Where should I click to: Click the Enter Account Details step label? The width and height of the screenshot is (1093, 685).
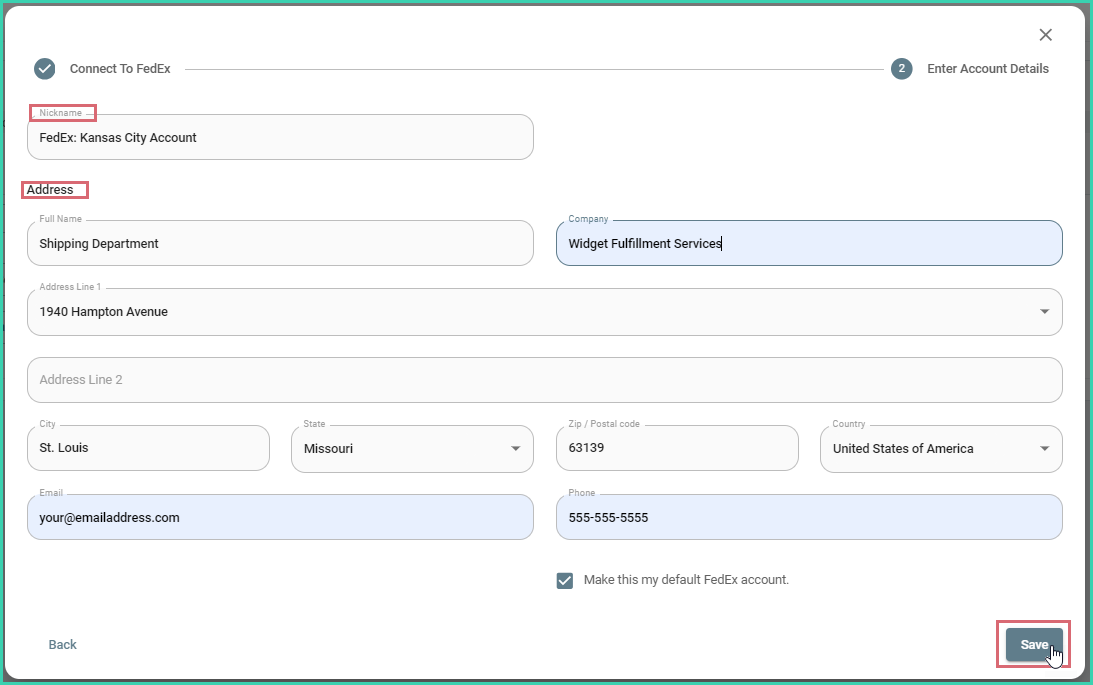(988, 68)
